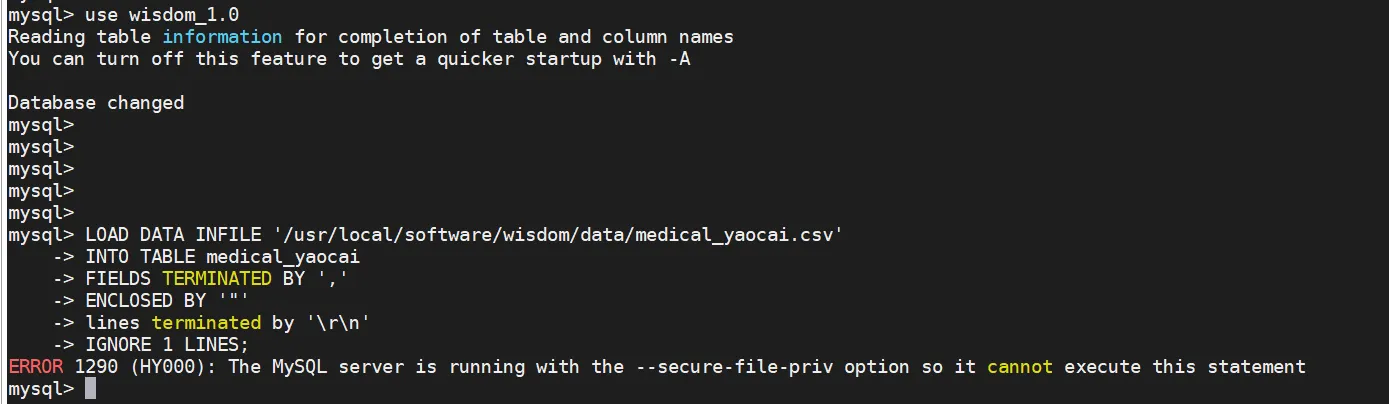
Task: Click the "-A" flag in the startup hint
Action: click(x=679, y=59)
